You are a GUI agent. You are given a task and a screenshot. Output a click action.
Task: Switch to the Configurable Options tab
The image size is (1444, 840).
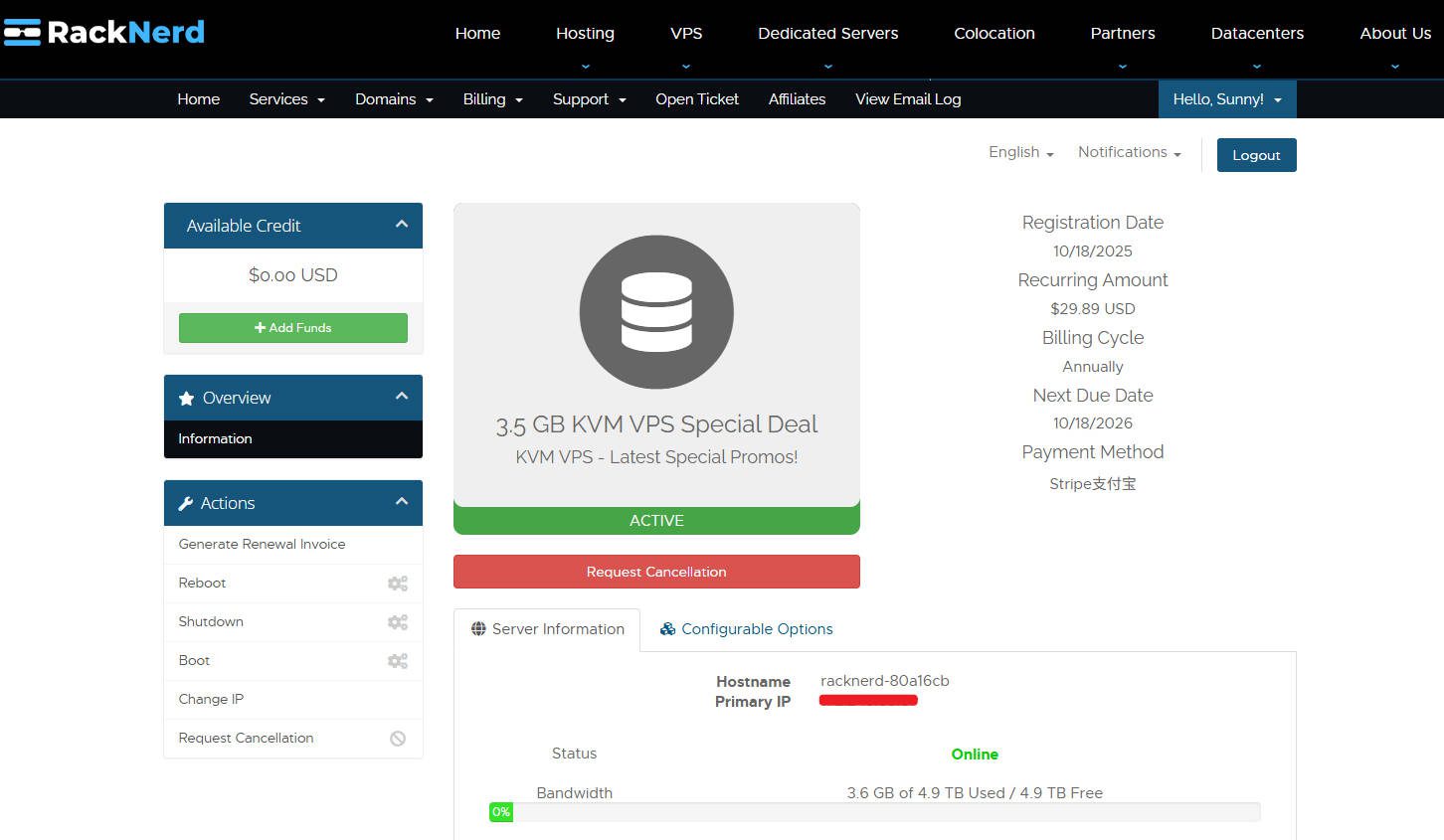click(747, 629)
